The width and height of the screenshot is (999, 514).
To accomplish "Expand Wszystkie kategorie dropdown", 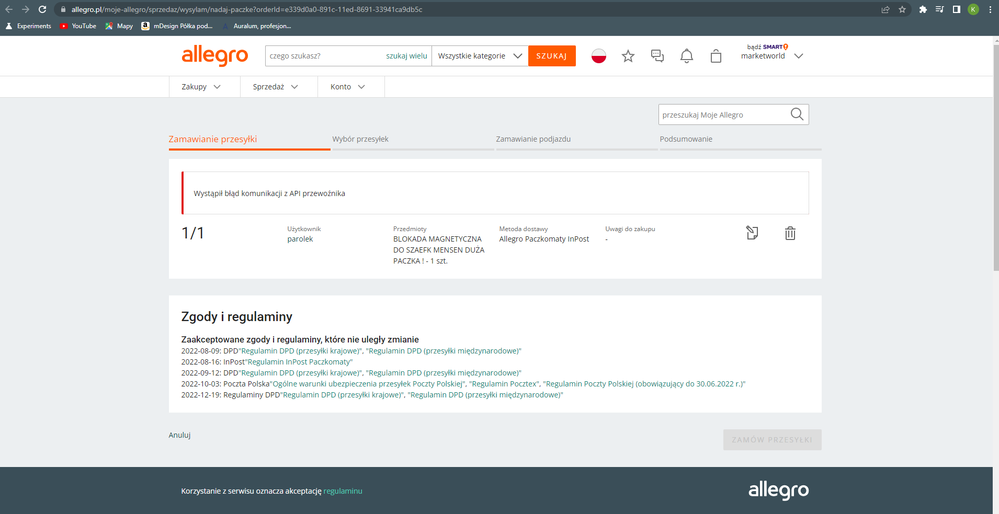I will click(x=480, y=56).
